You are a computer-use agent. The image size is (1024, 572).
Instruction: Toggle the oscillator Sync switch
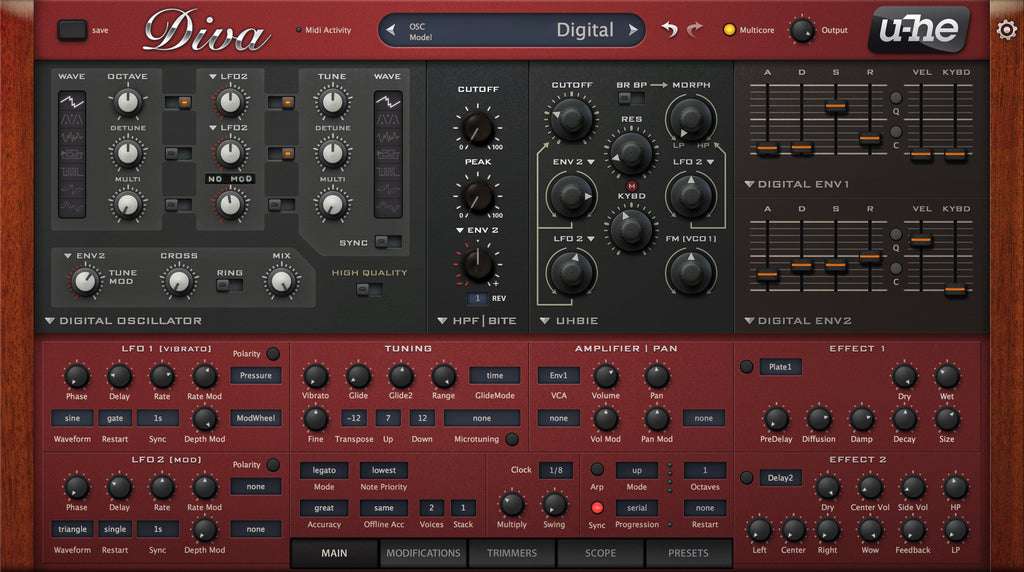pos(388,242)
